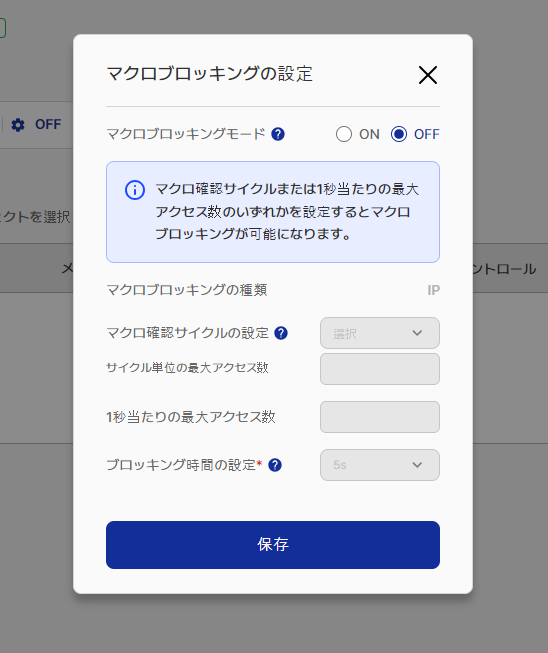
Task: Close the マクロブロッキングの設定 dialog
Action: (428, 75)
